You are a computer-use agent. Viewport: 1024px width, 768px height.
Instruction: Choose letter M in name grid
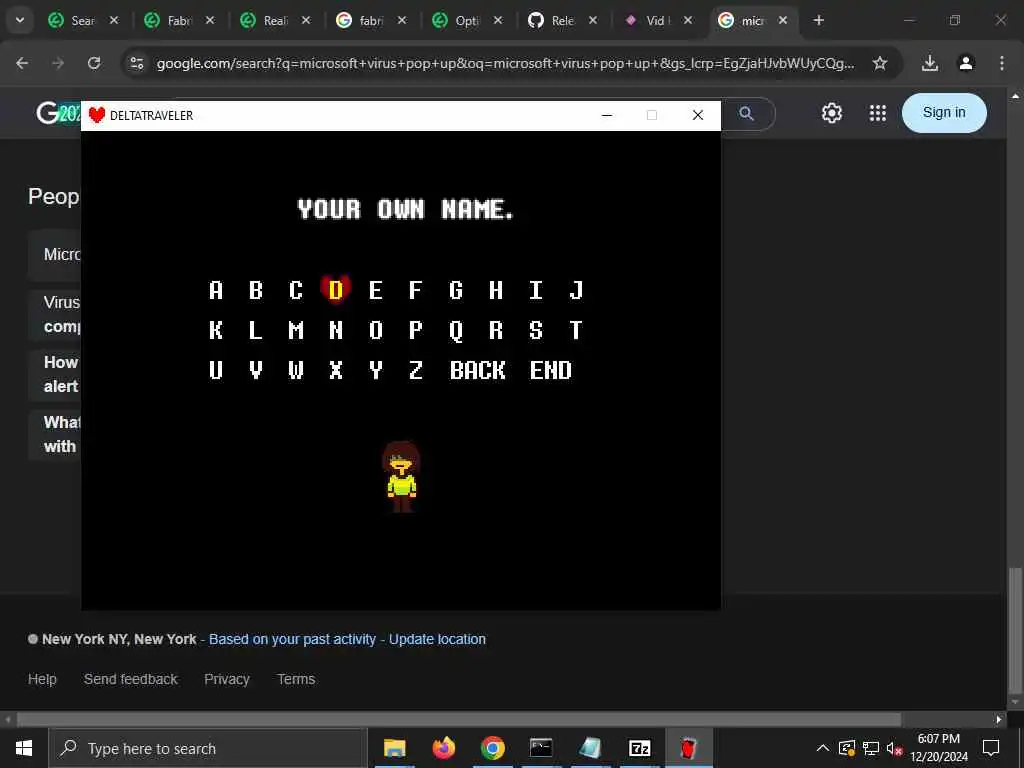coord(296,330)
